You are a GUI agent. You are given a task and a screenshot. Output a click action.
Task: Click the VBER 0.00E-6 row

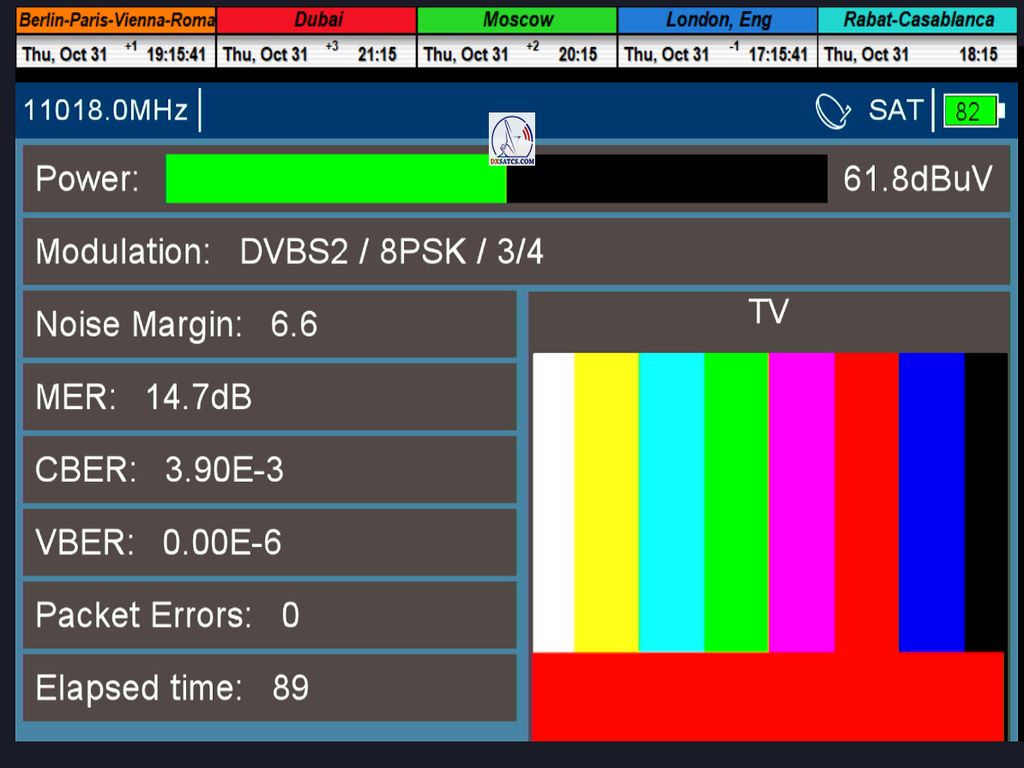click(269, 543)
